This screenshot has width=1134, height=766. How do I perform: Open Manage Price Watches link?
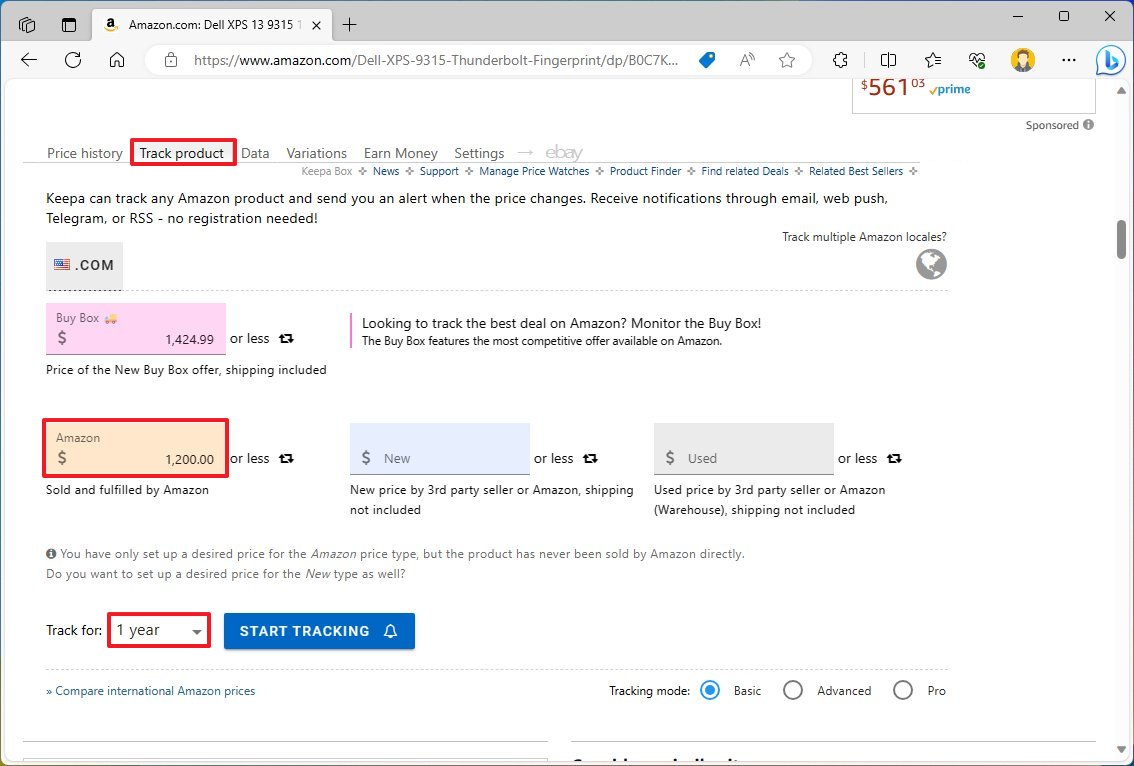click(534, 171)
